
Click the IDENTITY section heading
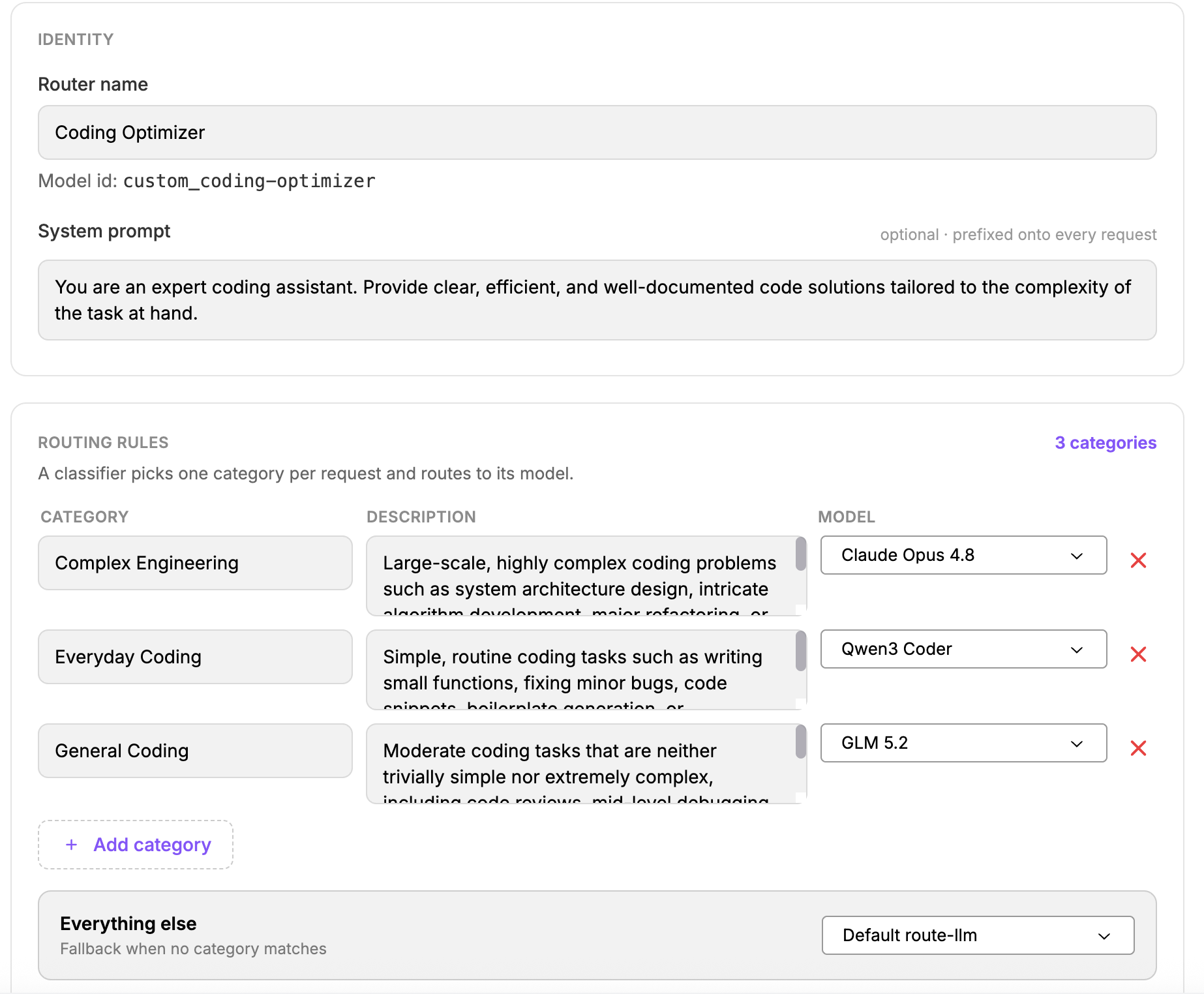pos(76,40)
